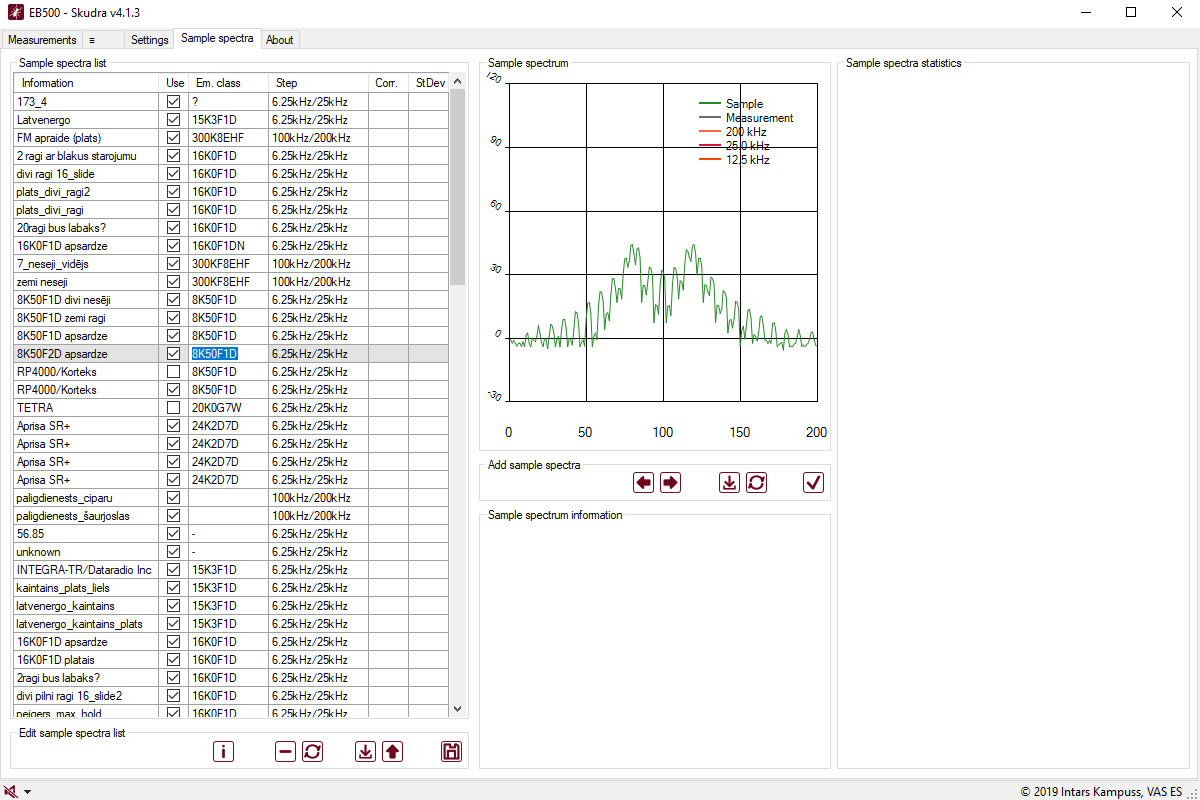The width and height of the screenshot is (1200, 800).
Task: Check the first unchecked RP4000/Korteks Use checkbox
Action: 174,372
